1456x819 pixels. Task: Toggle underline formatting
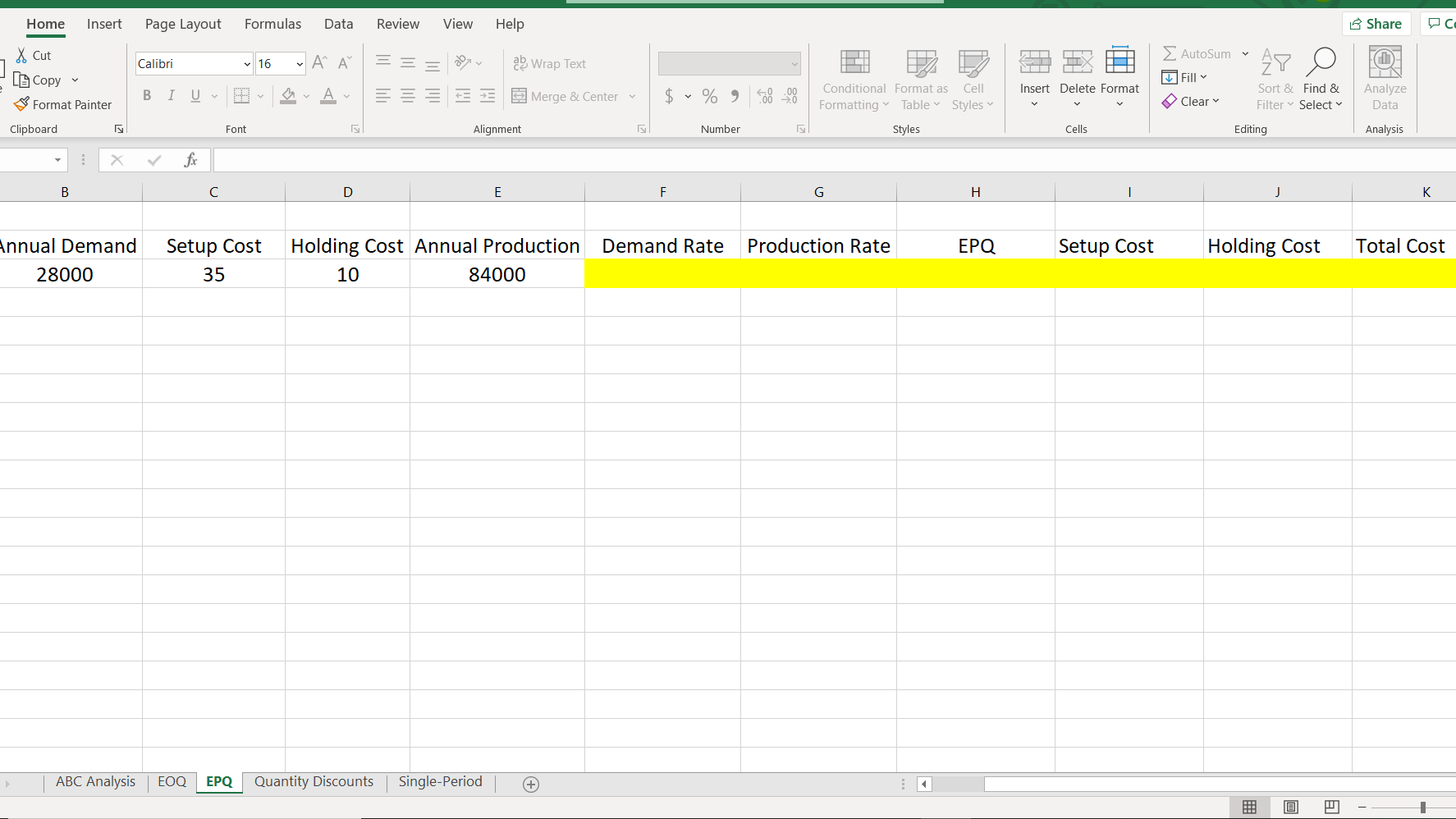pyautogui.click(x=194, y=96)
